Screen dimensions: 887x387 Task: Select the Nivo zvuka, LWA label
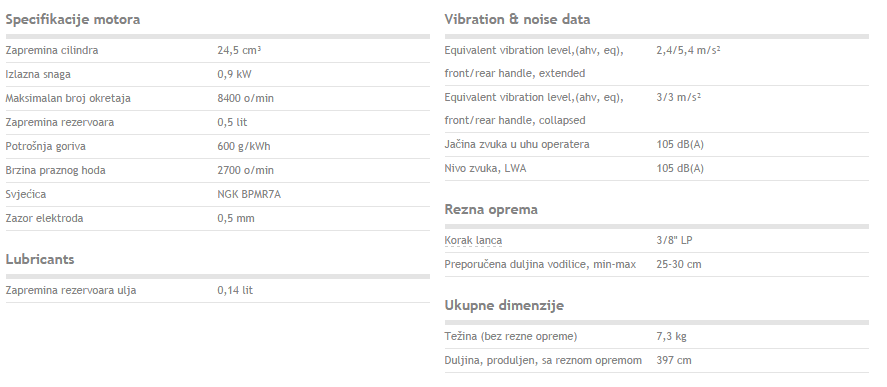(485, 168)
